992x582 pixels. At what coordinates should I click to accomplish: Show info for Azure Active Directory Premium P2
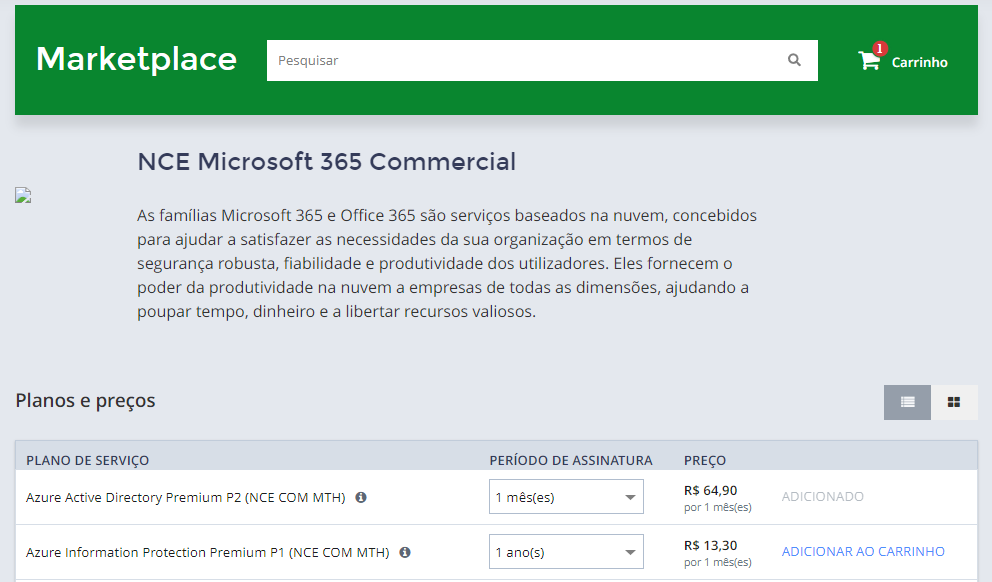[x=361, y=497]
